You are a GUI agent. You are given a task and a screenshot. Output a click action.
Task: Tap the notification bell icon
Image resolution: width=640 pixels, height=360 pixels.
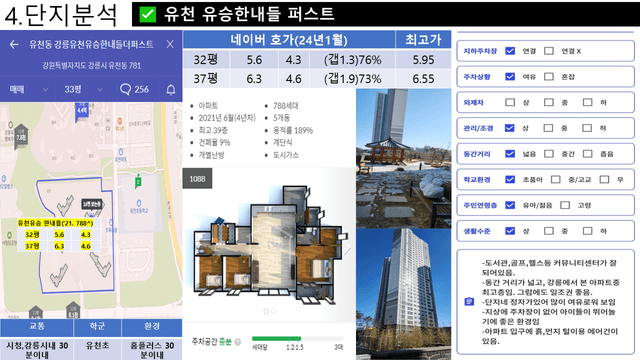[x=171, y=89]
